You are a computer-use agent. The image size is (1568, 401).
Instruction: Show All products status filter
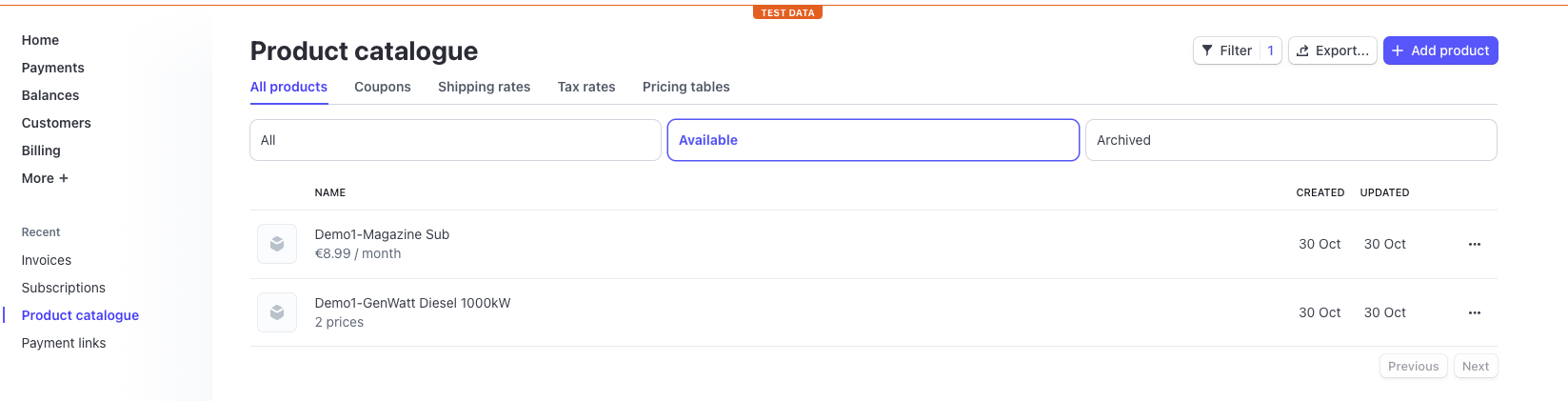point(455,140)
